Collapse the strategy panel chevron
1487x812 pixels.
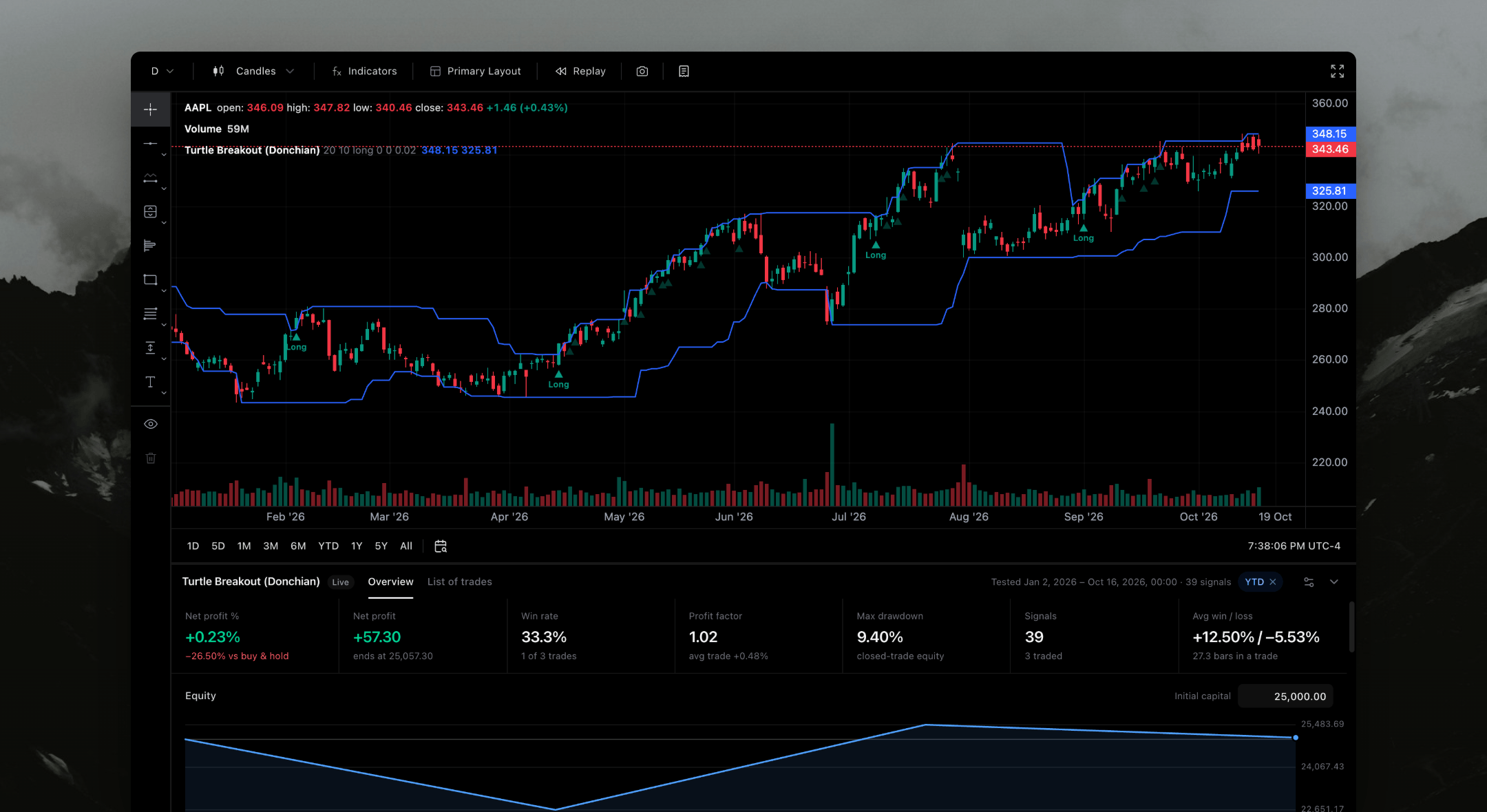[1334, 582]
